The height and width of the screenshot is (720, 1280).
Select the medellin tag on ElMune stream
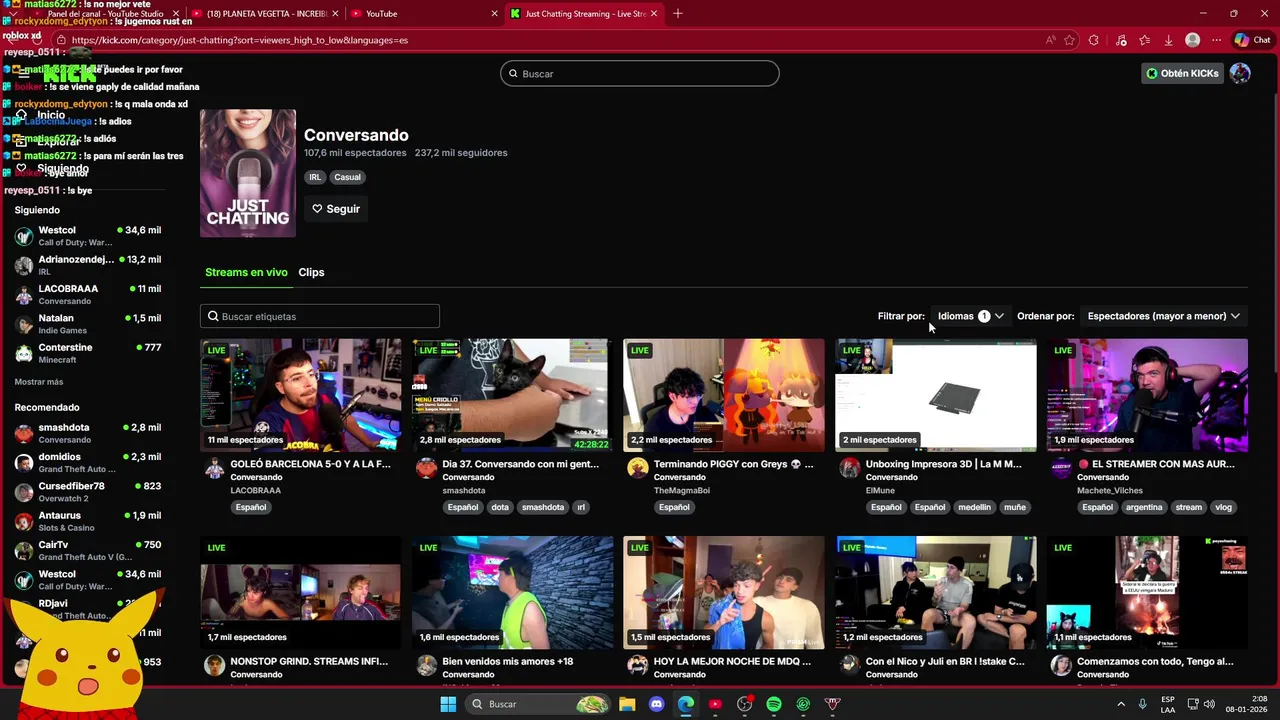click(x=974, y=507)
